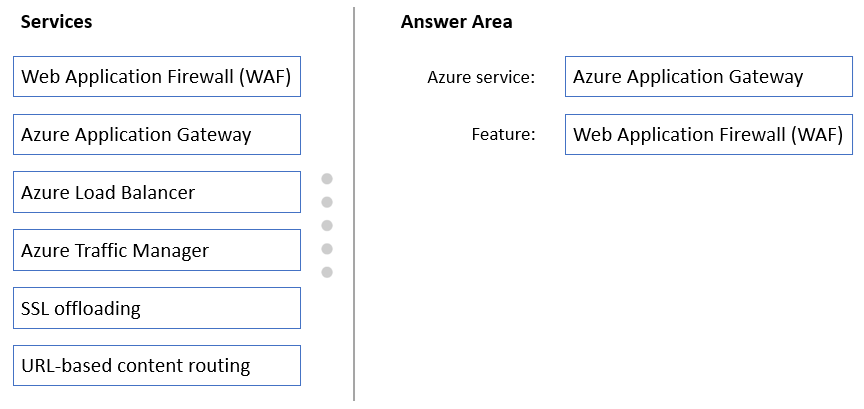Click the Azure service answer box
Image resolution: width=864 pixels, height=409 pixels.
709,76
